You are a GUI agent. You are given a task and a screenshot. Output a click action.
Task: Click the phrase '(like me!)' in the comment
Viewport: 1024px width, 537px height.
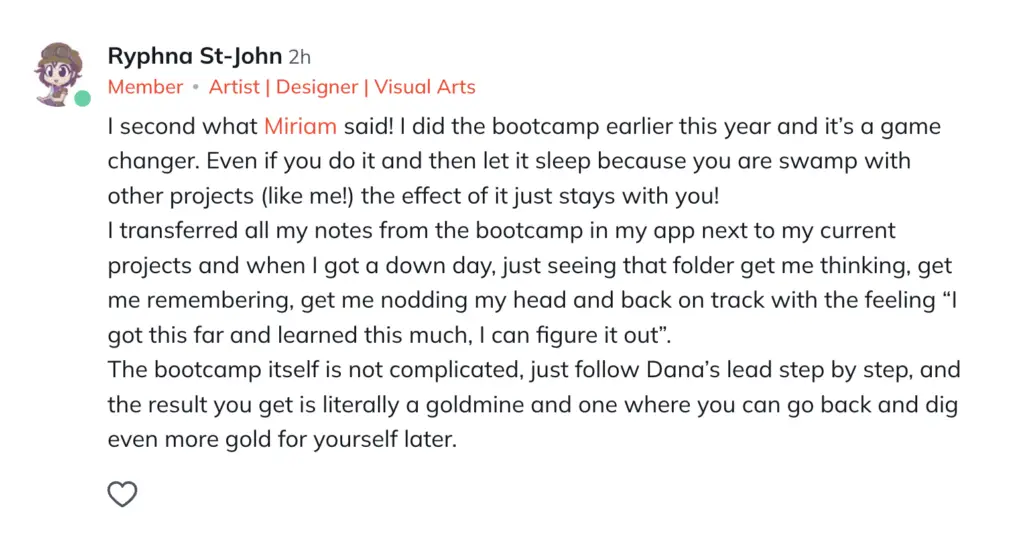pos(307,196)
